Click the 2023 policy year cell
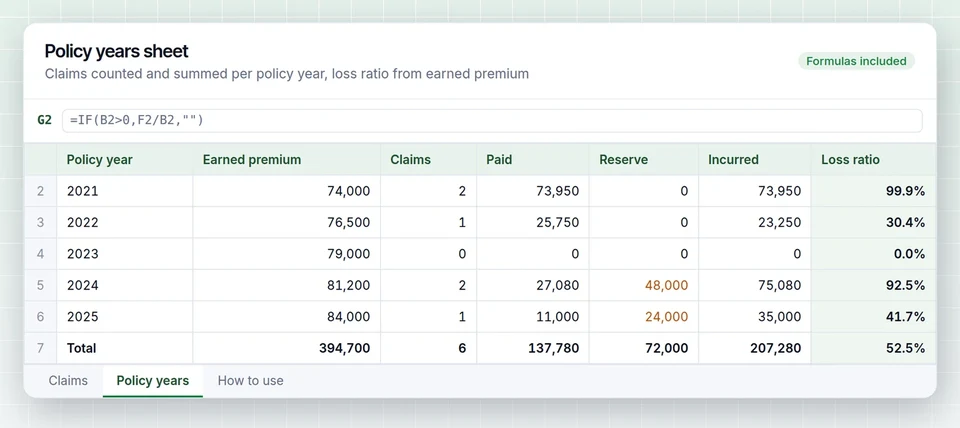Screen dimensions: 960x428 pyautogui.click(x=124, y=254)
